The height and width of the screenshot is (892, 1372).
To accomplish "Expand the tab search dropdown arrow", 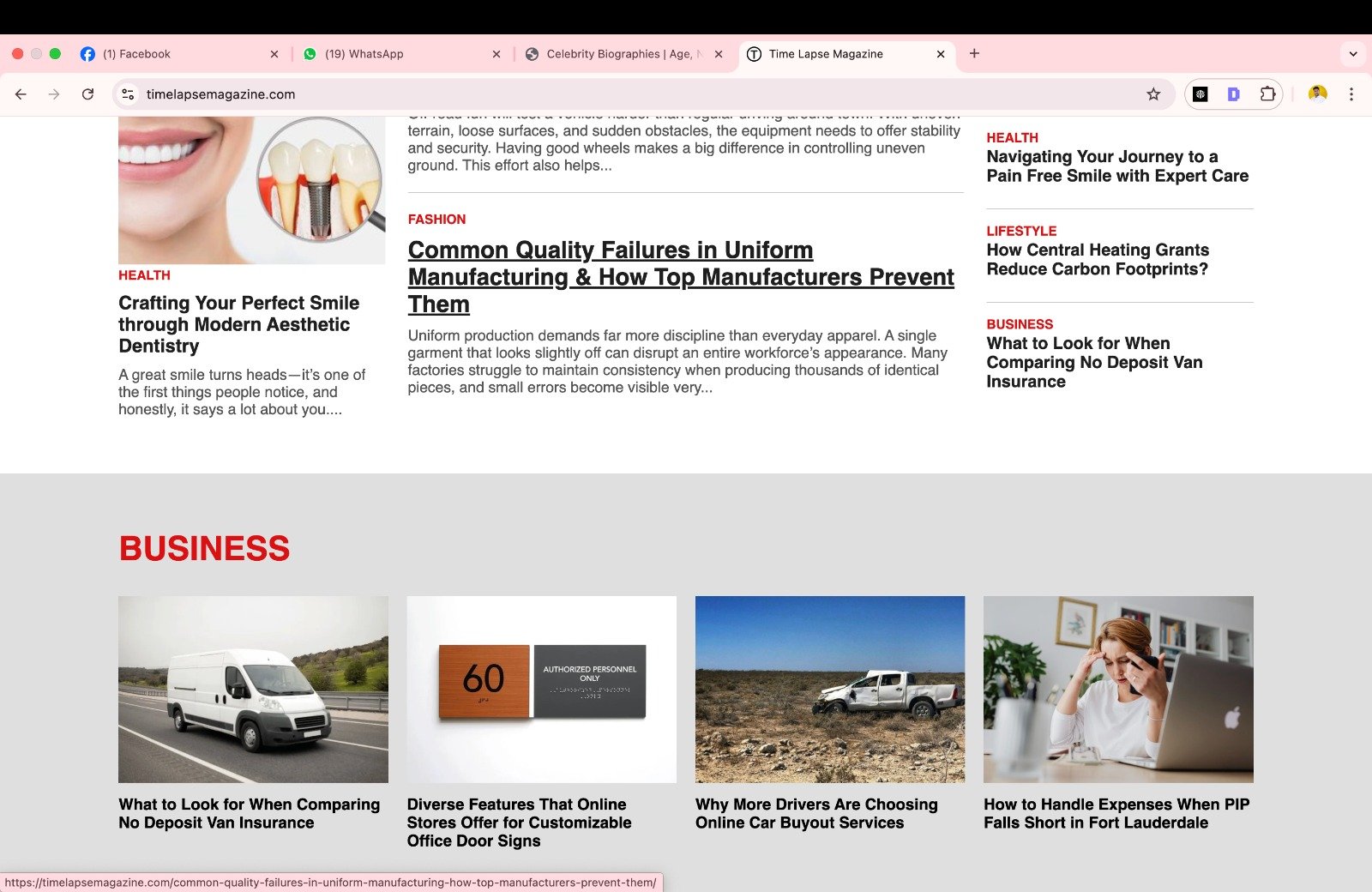I will point(1352,53).
